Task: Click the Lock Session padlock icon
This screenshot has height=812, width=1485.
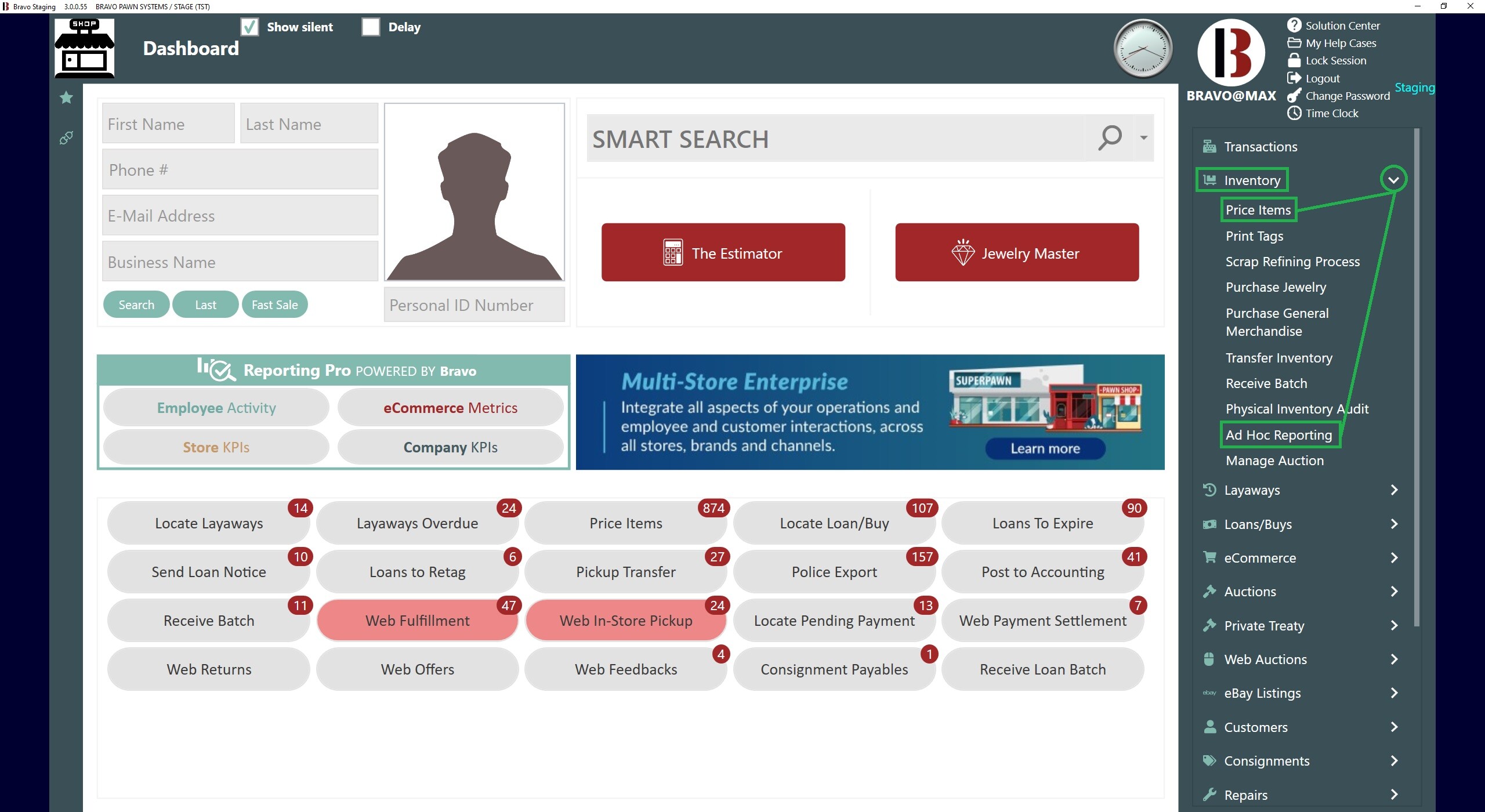Action: tap(1294, 60)
